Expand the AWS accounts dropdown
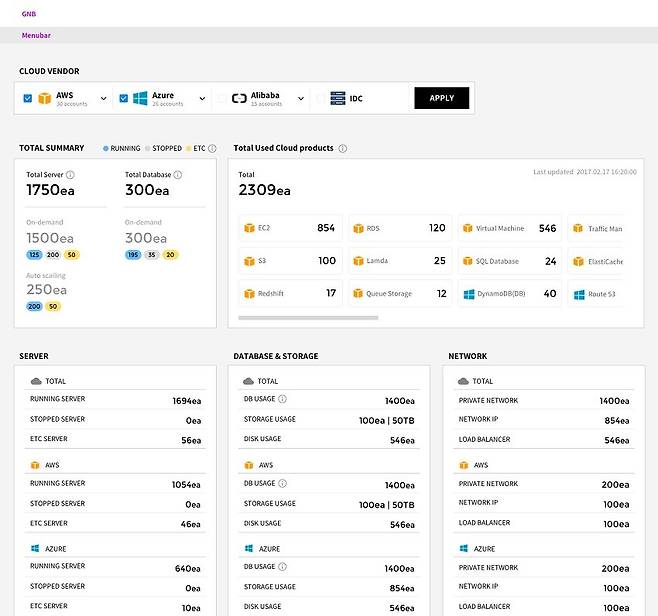This screenshot has width=658, height=616. pyautogui.click(x=105, y=99)
